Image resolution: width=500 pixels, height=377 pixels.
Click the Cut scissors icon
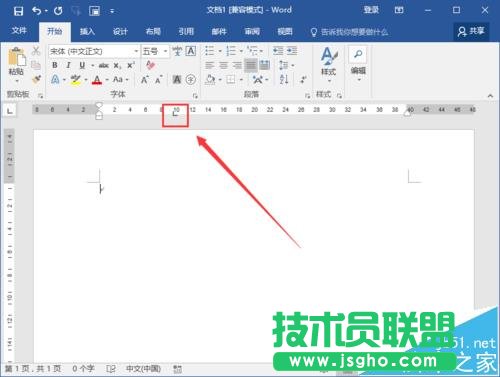point(36,51)
